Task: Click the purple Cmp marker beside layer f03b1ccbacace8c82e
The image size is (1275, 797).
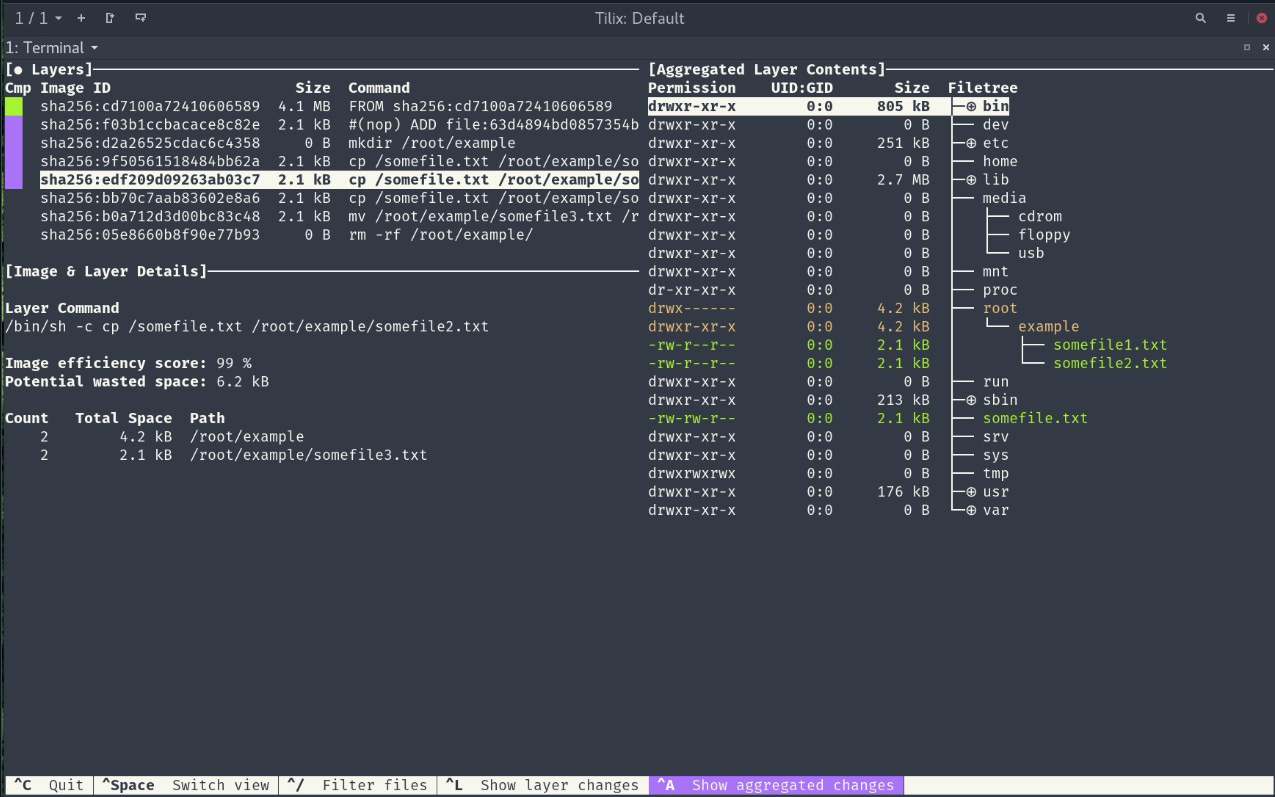Action: pyautogui.click(x=14, y=125)
